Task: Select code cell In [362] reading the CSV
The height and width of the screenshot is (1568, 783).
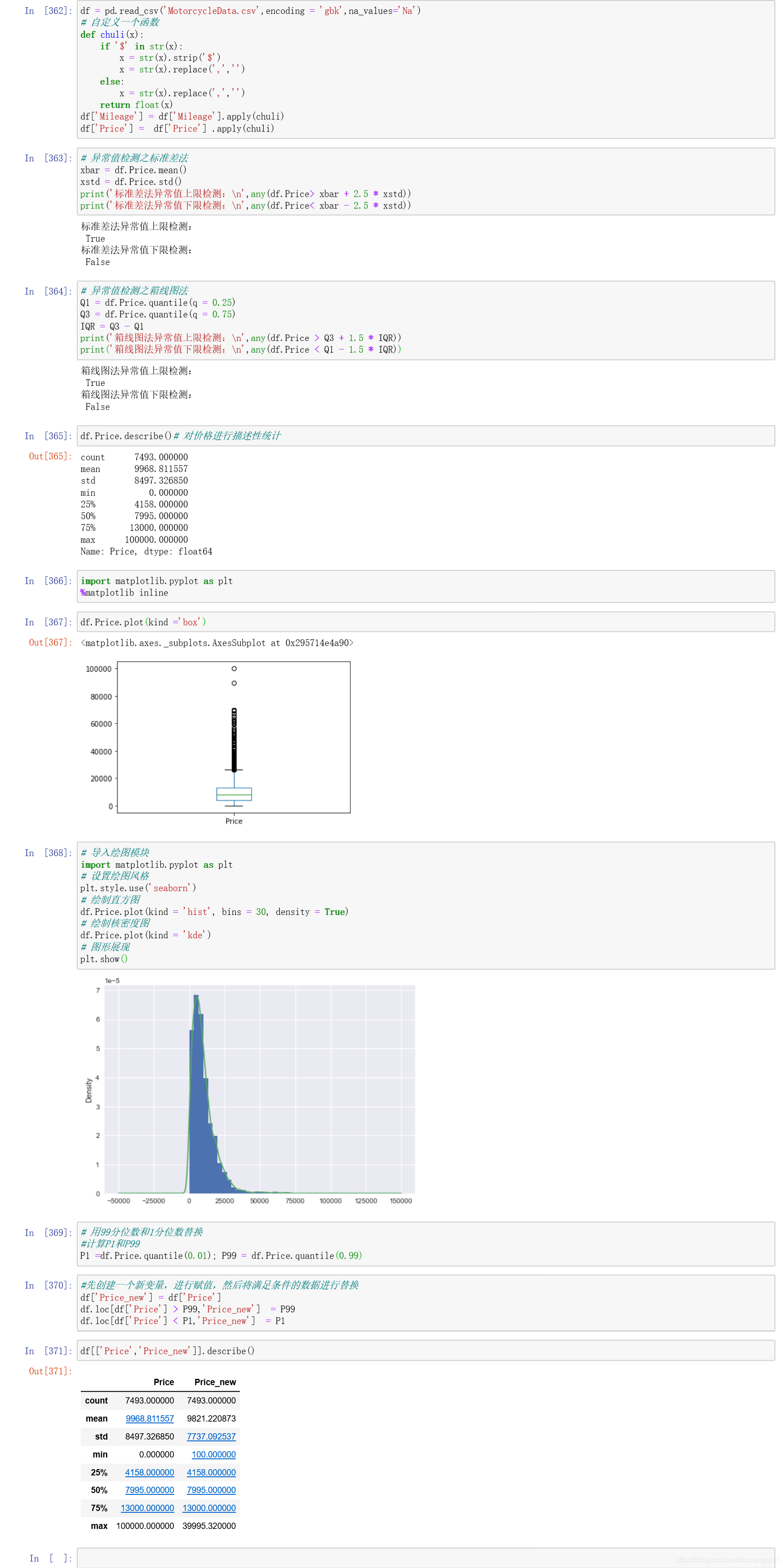Action: pos(425,69)
